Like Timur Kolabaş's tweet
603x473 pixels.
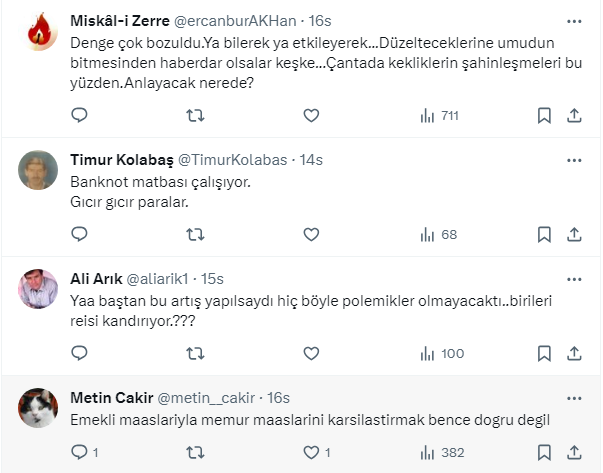pos(311,235)
